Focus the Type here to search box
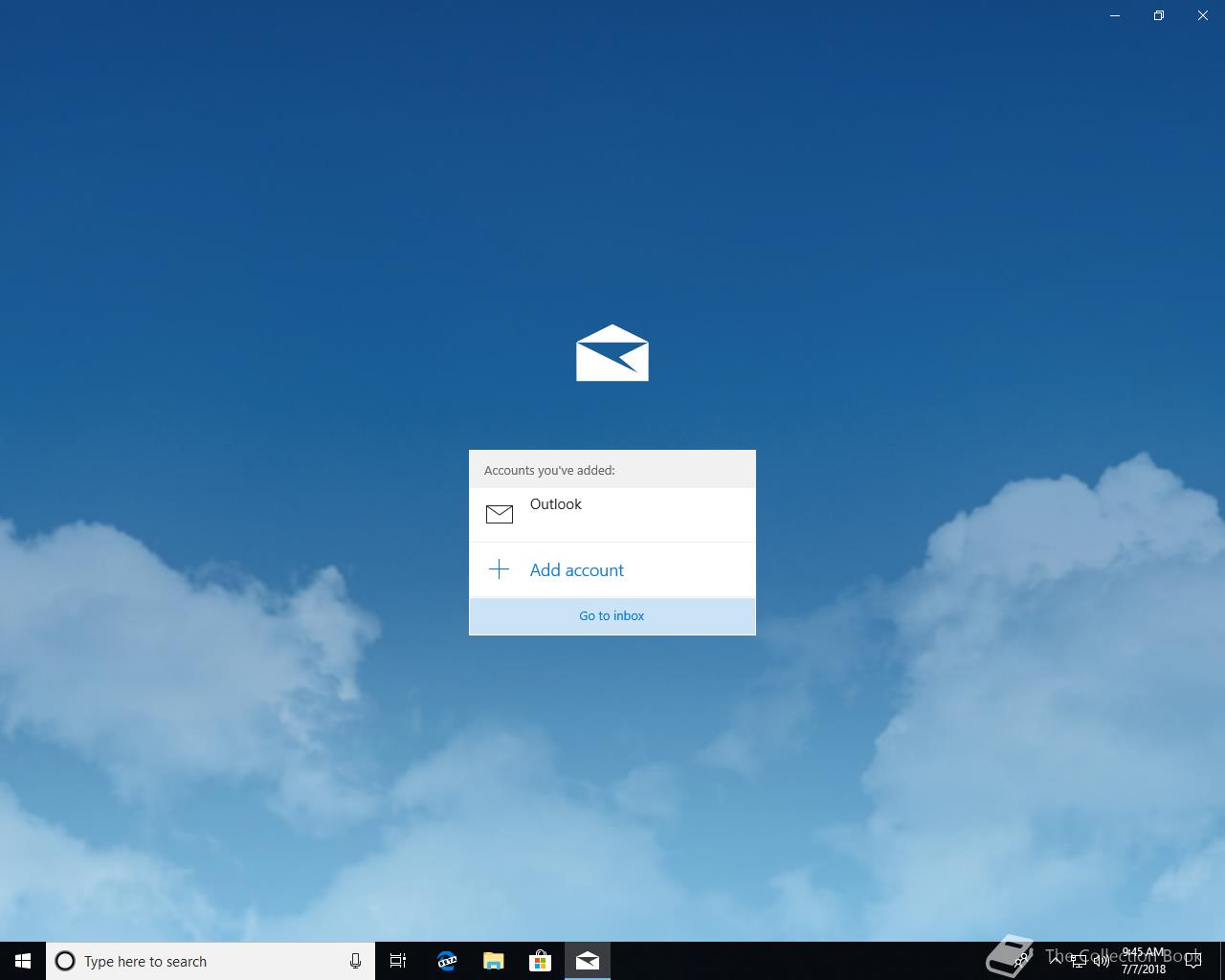Viewport: 1225px width, 980px height. tap(211, 961)
